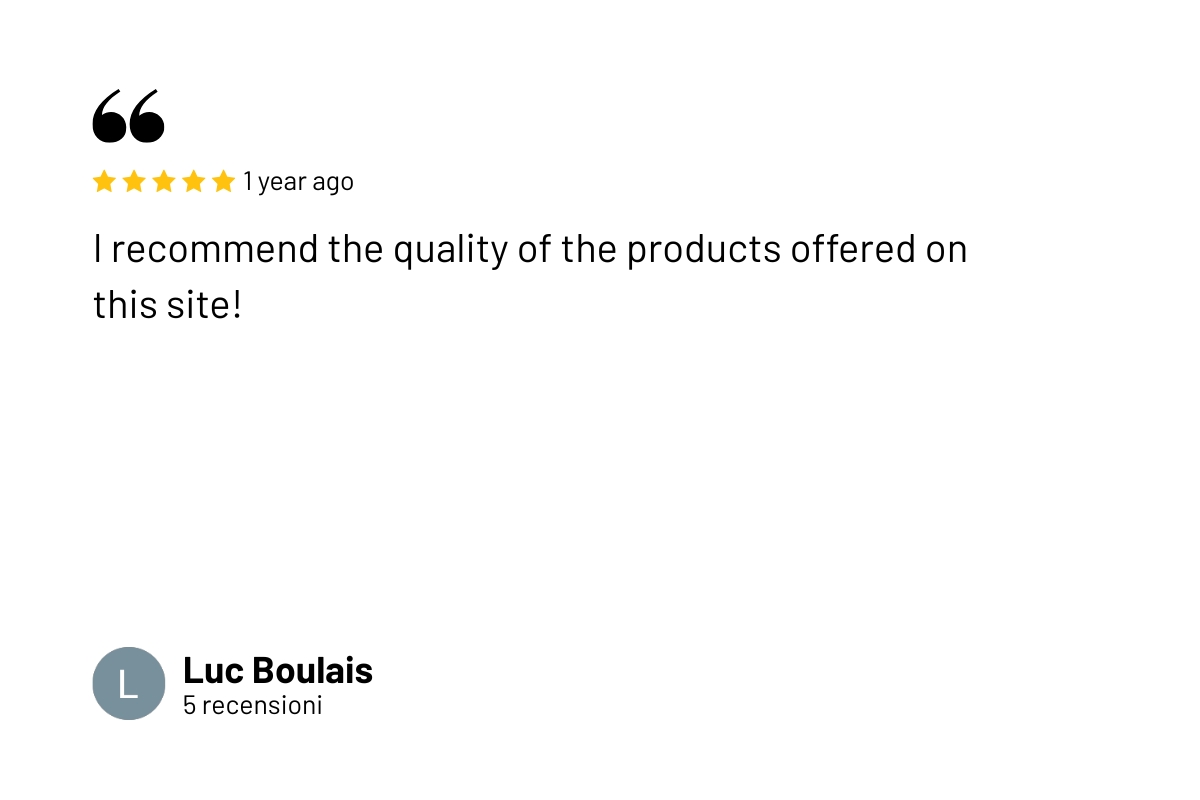Open the "5 recensioni" review count link
Image resolution: width=1200 pixels, height=800 pixels.
pyautogui.click(x=252, y=705)
